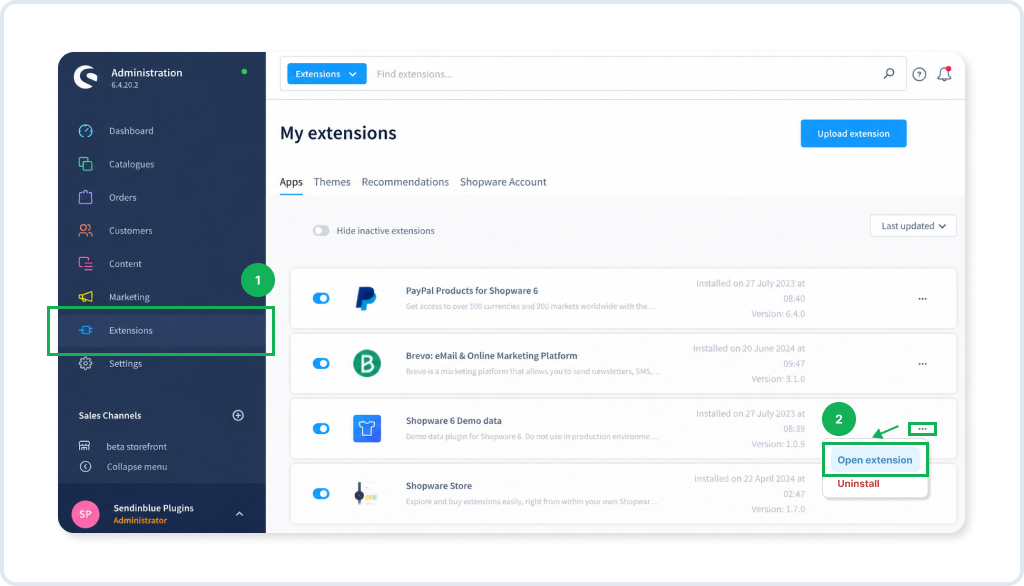Image resolution: width=1024 pixels, height=586 pixels.
Task: Click Brevo: eMail & Online Marketing Platform title
Action: click(x=491, y=356)
